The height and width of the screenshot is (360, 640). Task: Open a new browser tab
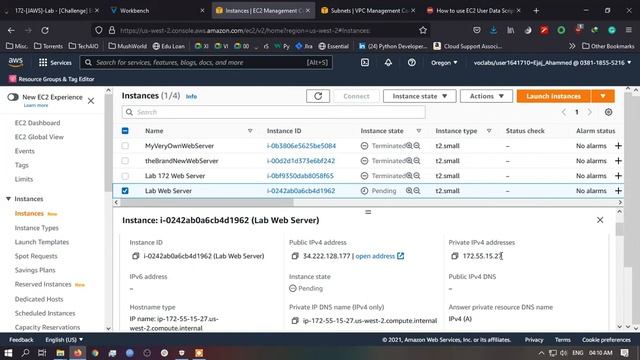(x=536, y=11)
